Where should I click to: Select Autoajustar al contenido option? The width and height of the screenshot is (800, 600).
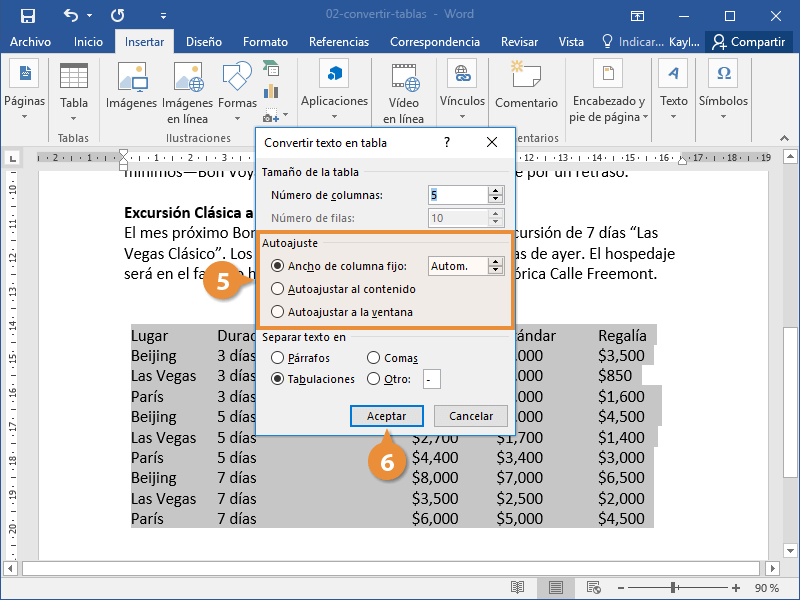point(277,289)
